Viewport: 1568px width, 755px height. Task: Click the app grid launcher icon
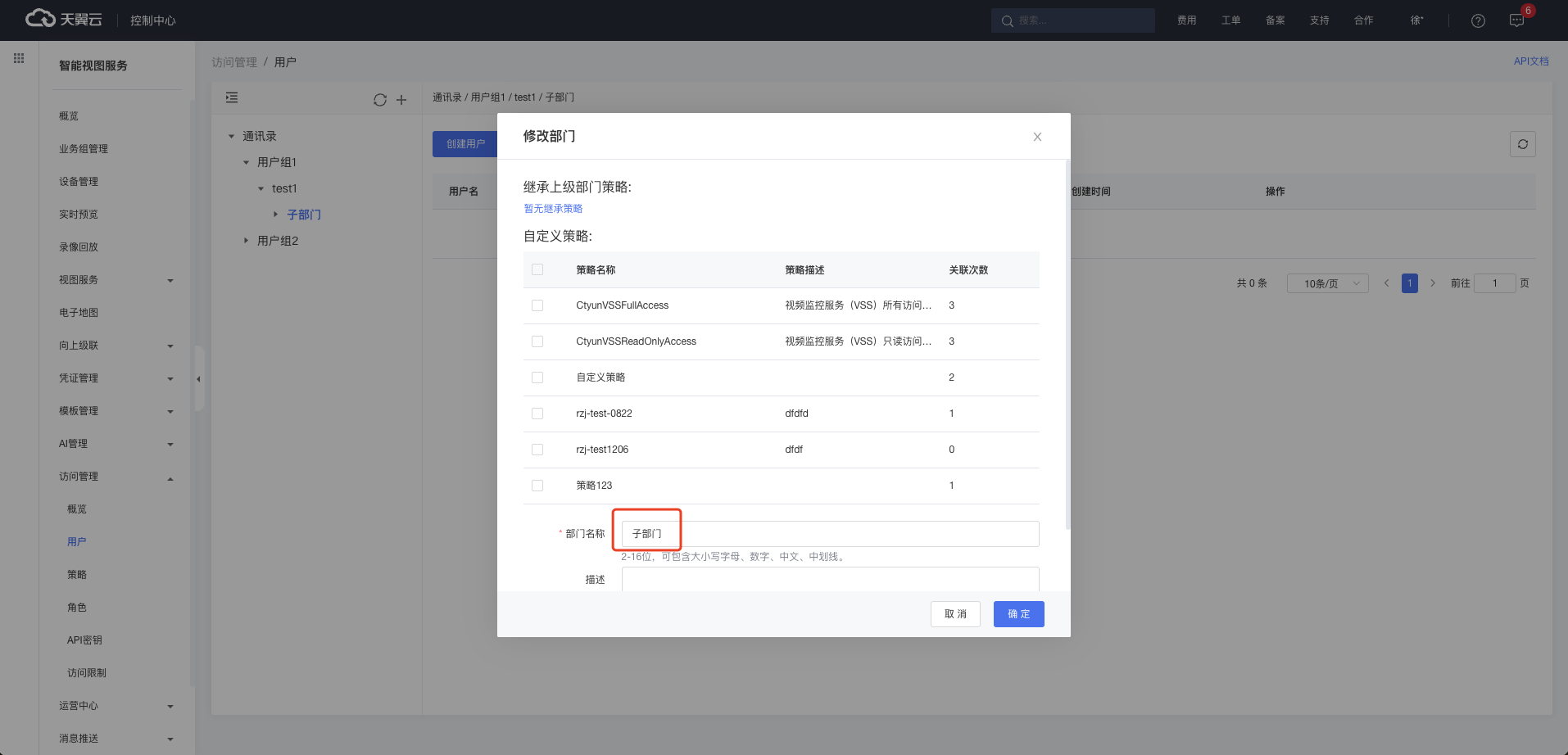[19, 58]
